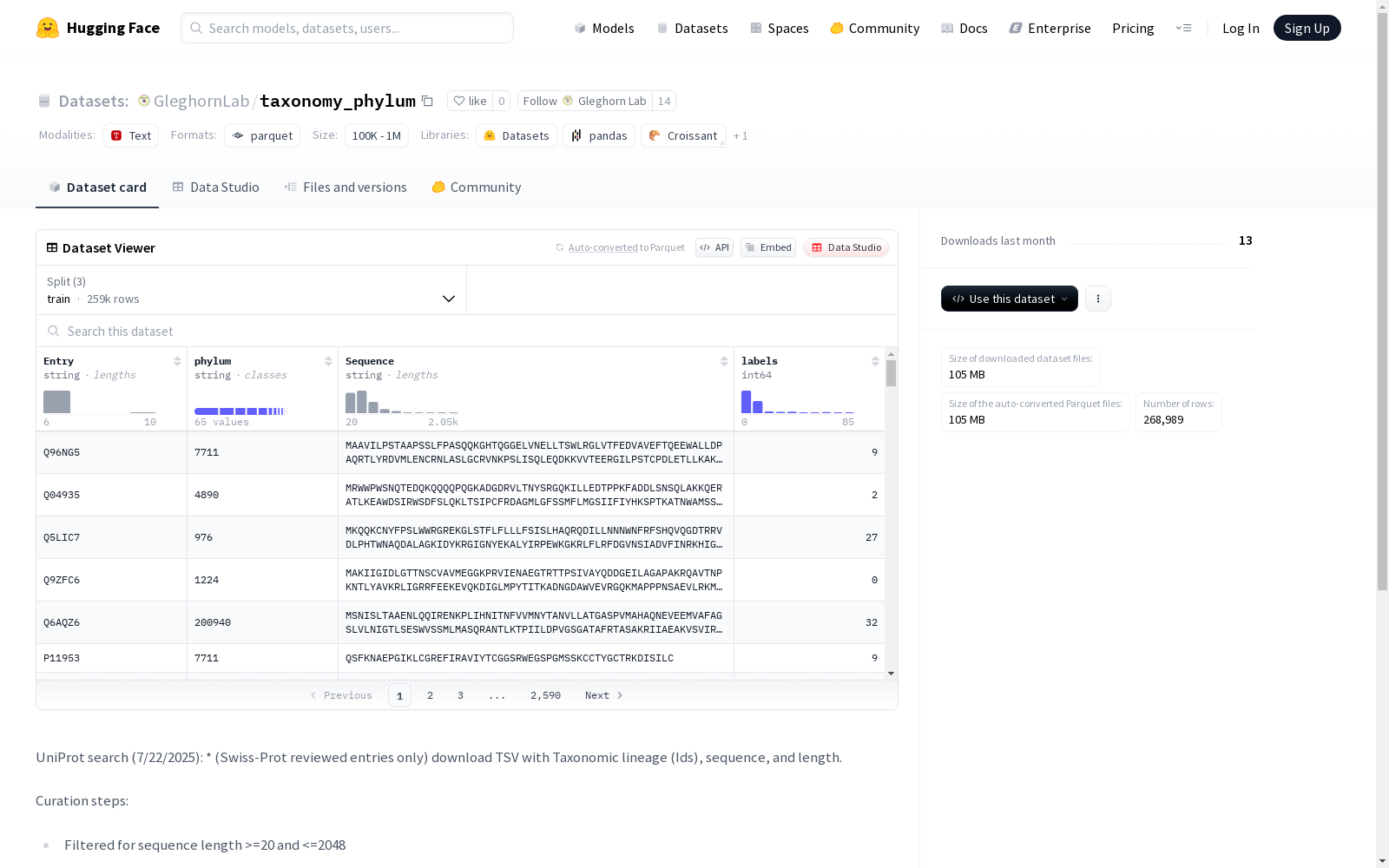Click the dataset viewer table icon
This screenshot has width=1389, height=868.
pos(52,247)
